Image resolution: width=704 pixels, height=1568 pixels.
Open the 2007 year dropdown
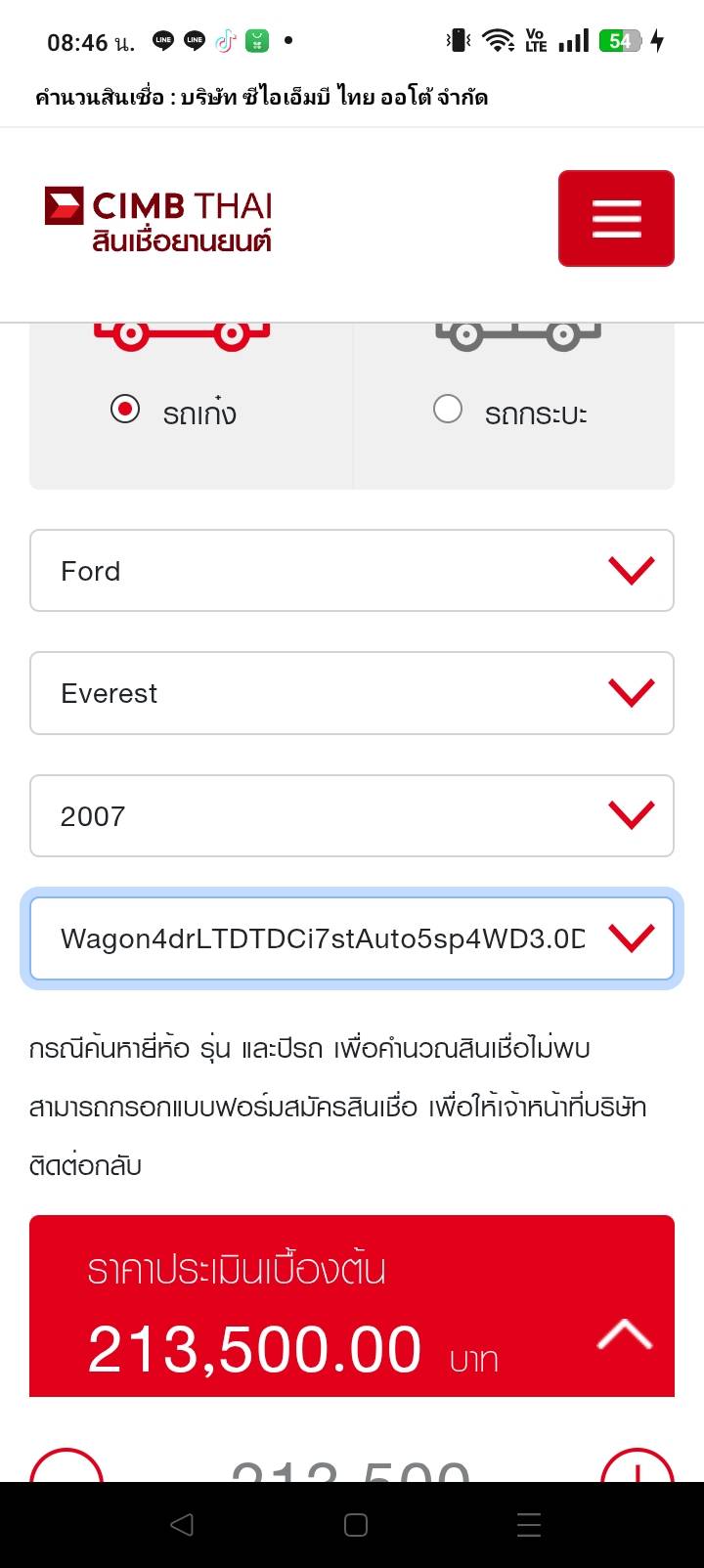(x=352, y=816)
